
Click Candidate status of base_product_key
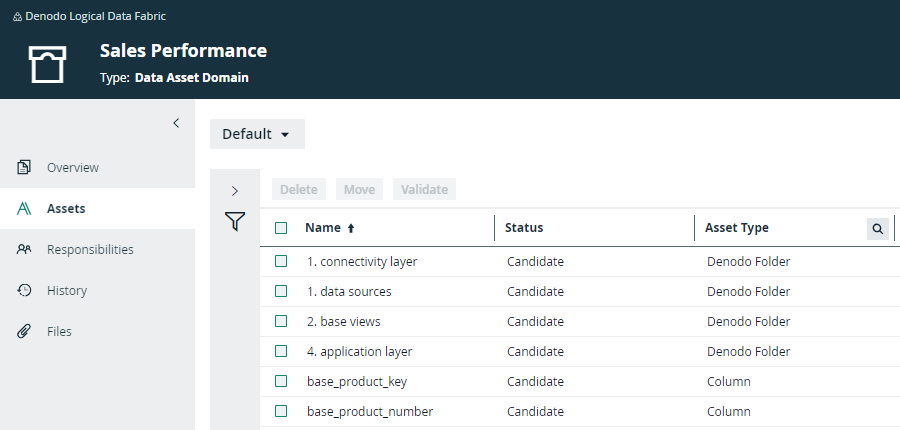pos(535,381)
